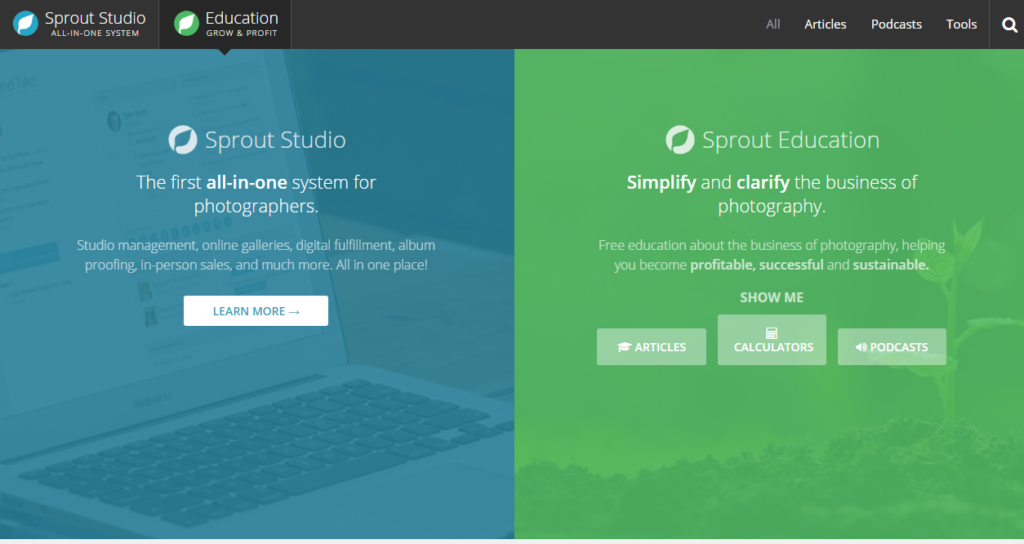Click the graduation cap icon on ARTICLES button
The height and width of the screenshot is (544, 1024).
tap(624, 347)
